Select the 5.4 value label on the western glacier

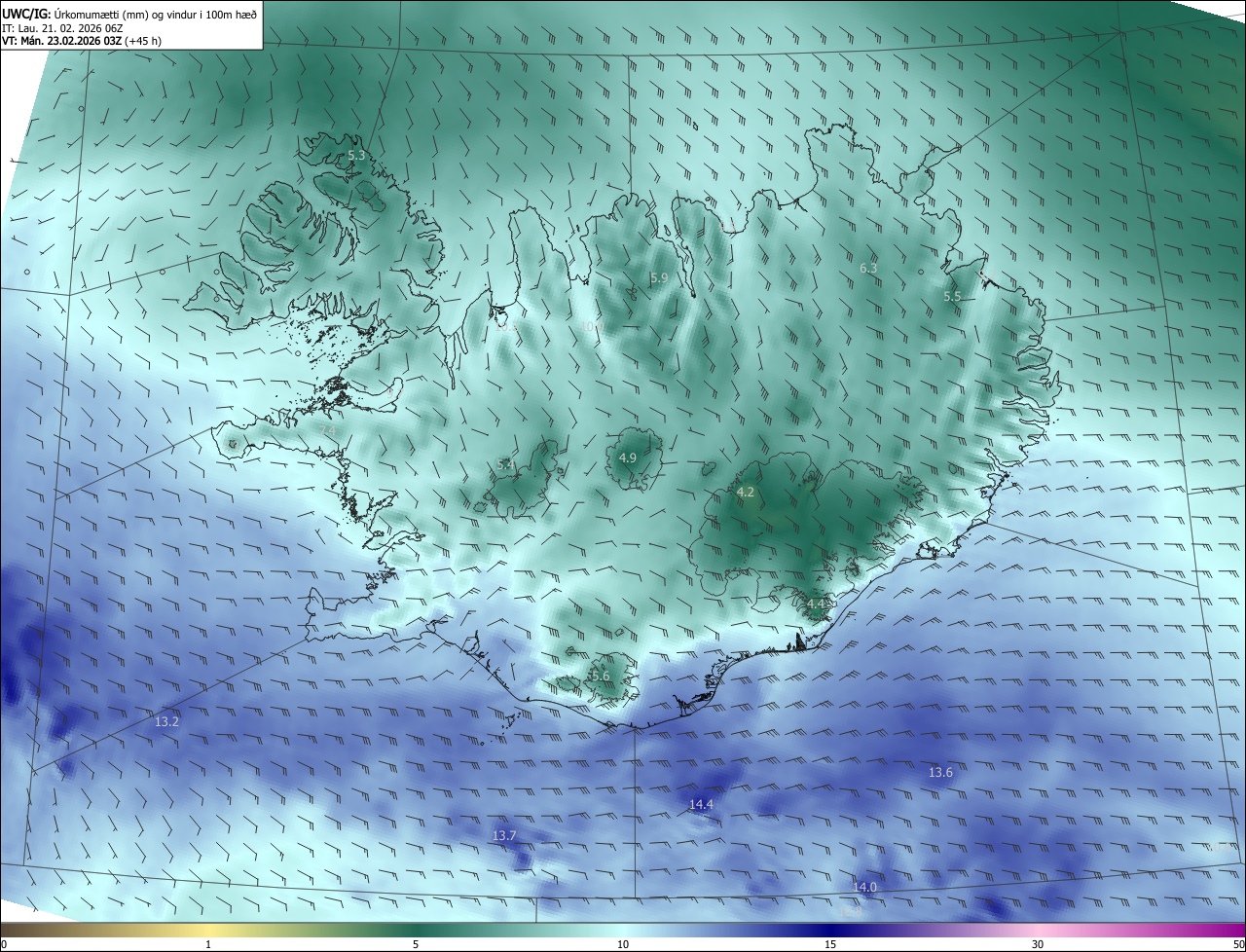click(x=505, y=465)
